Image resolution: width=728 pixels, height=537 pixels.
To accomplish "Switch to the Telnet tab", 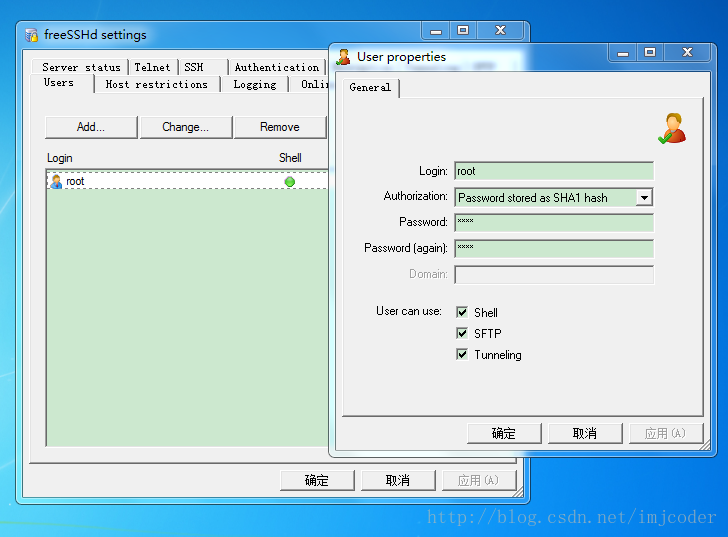I will 153,67.
